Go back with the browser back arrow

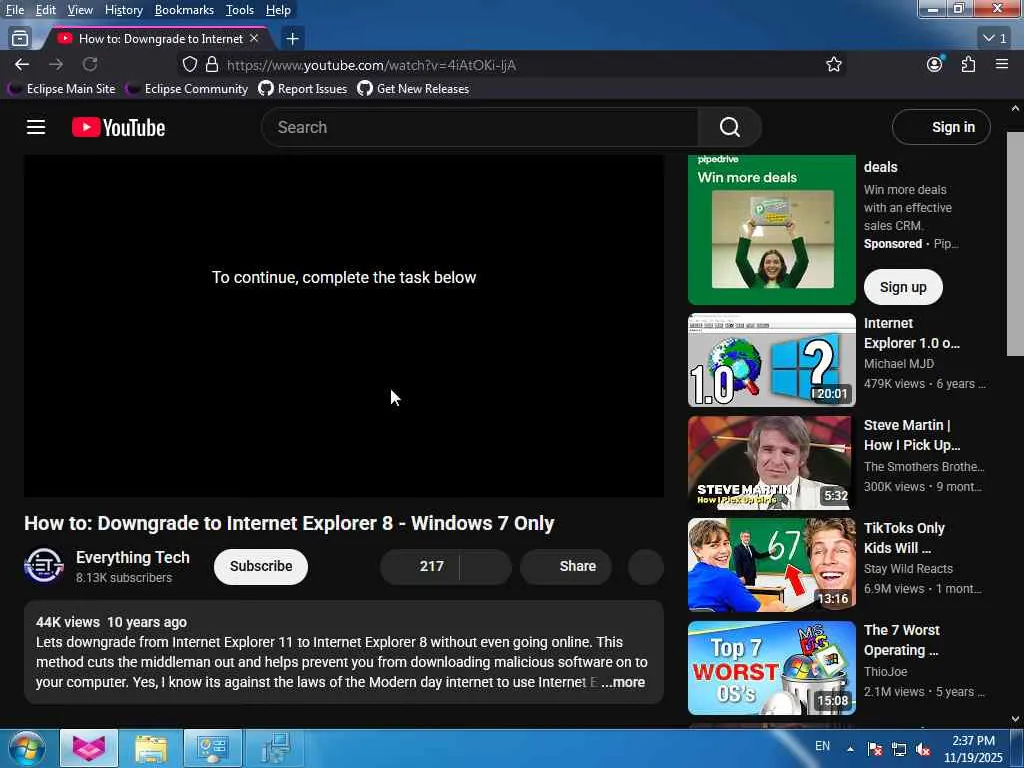click(22, 64)
